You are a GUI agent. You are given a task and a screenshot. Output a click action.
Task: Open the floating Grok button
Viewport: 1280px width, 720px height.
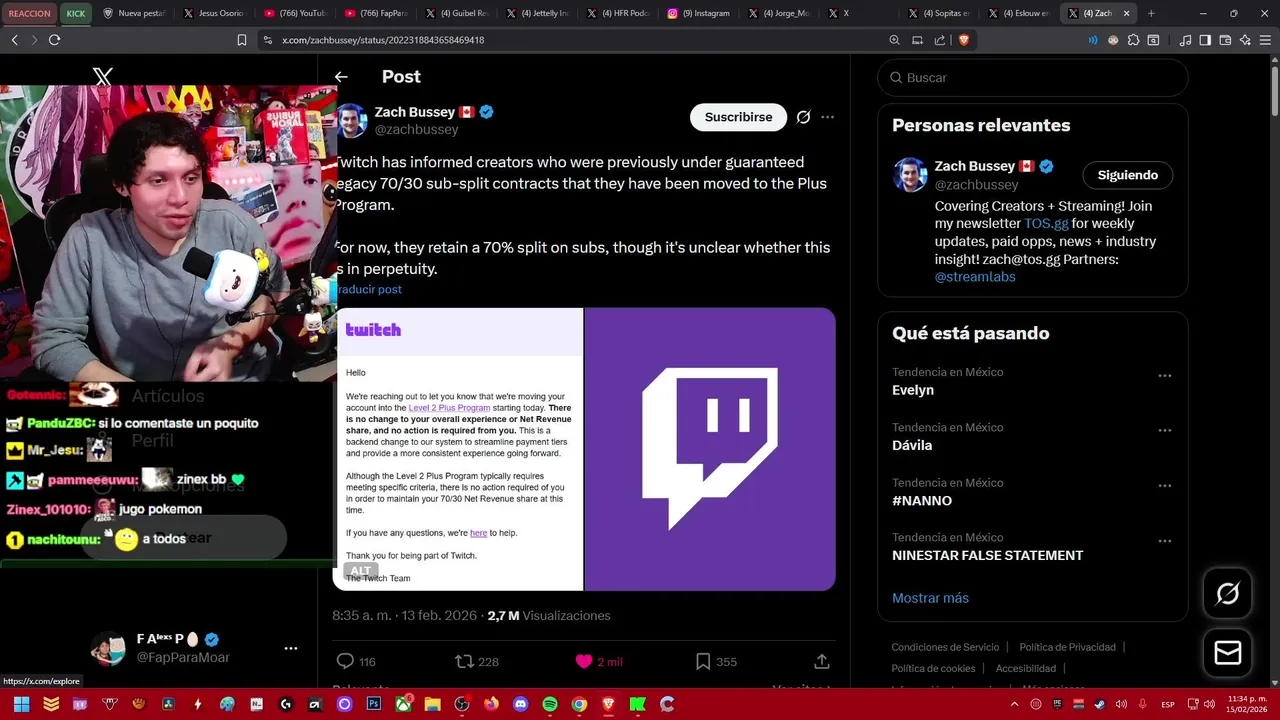coord(1227,594)
